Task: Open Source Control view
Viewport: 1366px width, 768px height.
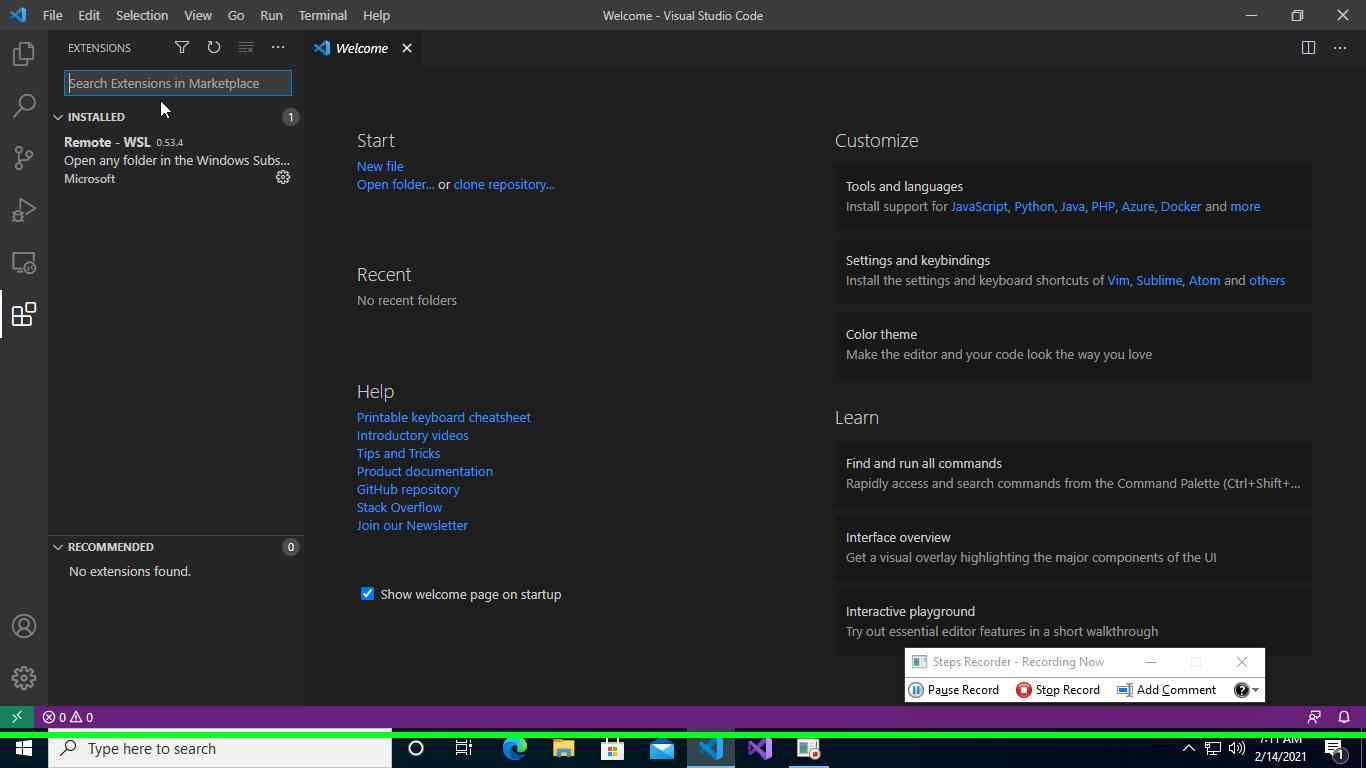Action: 24,158
